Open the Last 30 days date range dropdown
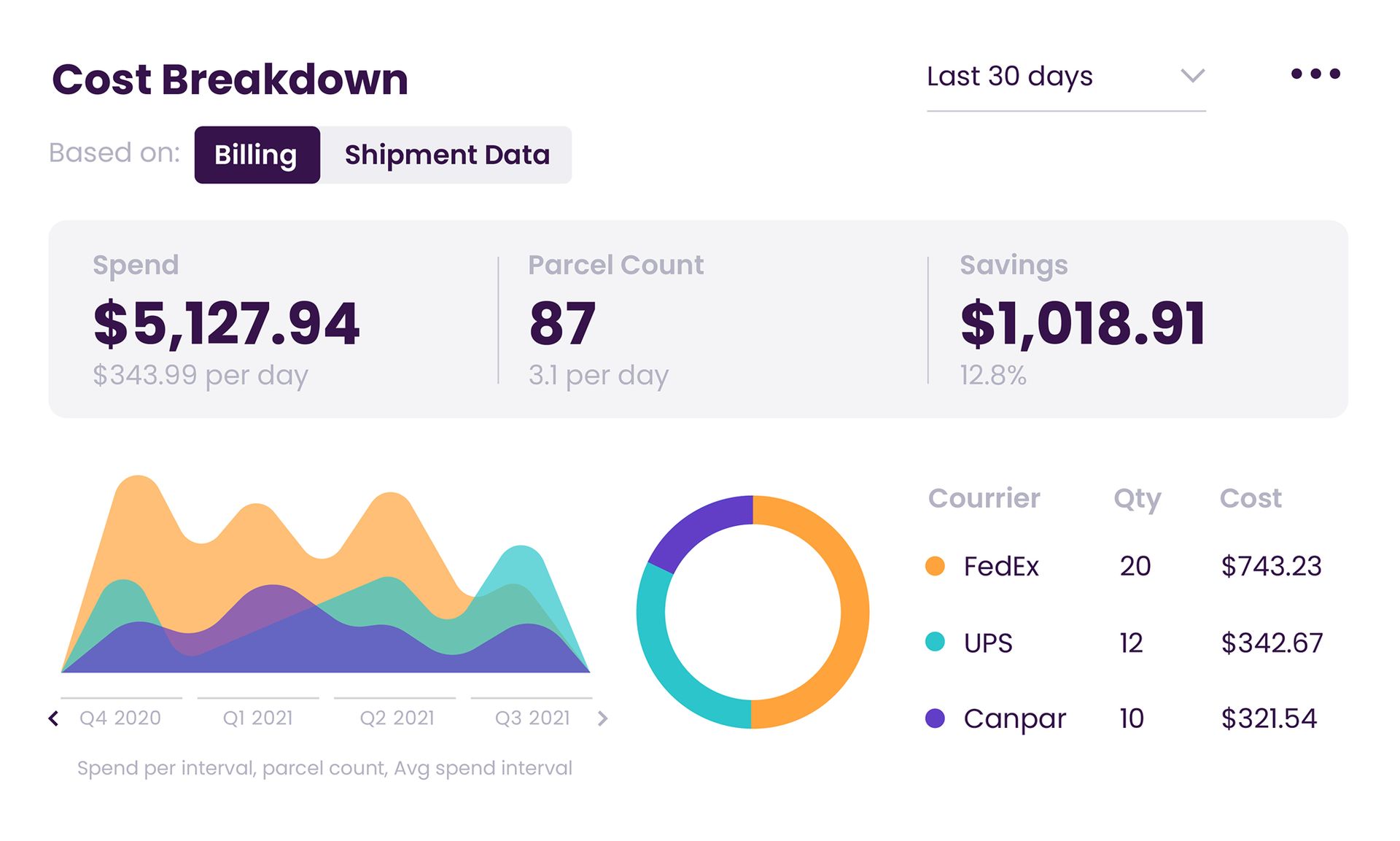The image size is (1400, 841). point(1008,76)
